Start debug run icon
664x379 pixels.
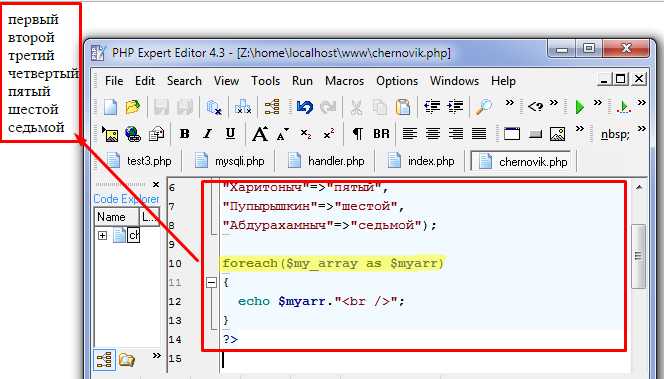[623, 107]
